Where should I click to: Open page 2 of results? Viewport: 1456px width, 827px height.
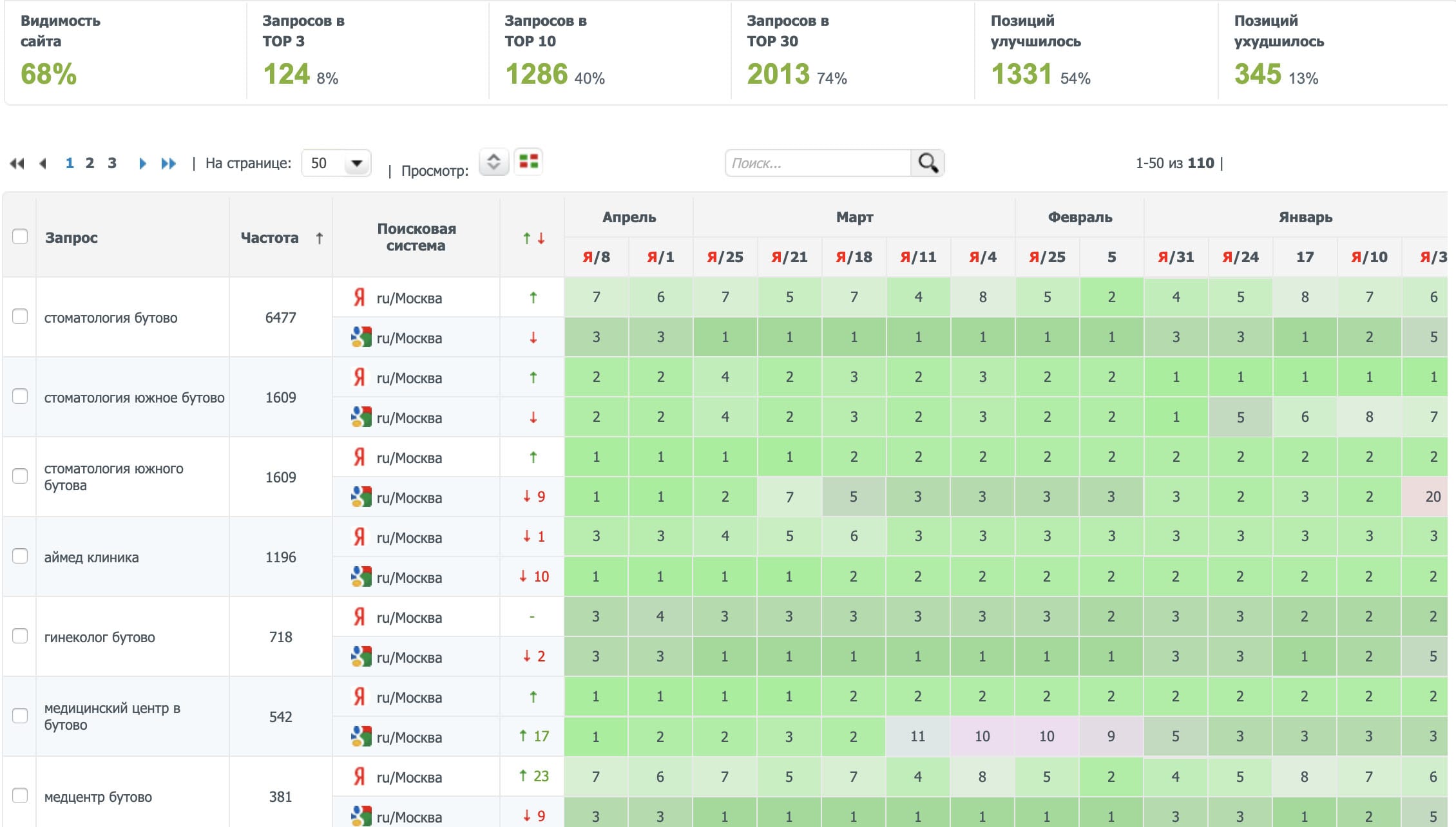(90, 163)
